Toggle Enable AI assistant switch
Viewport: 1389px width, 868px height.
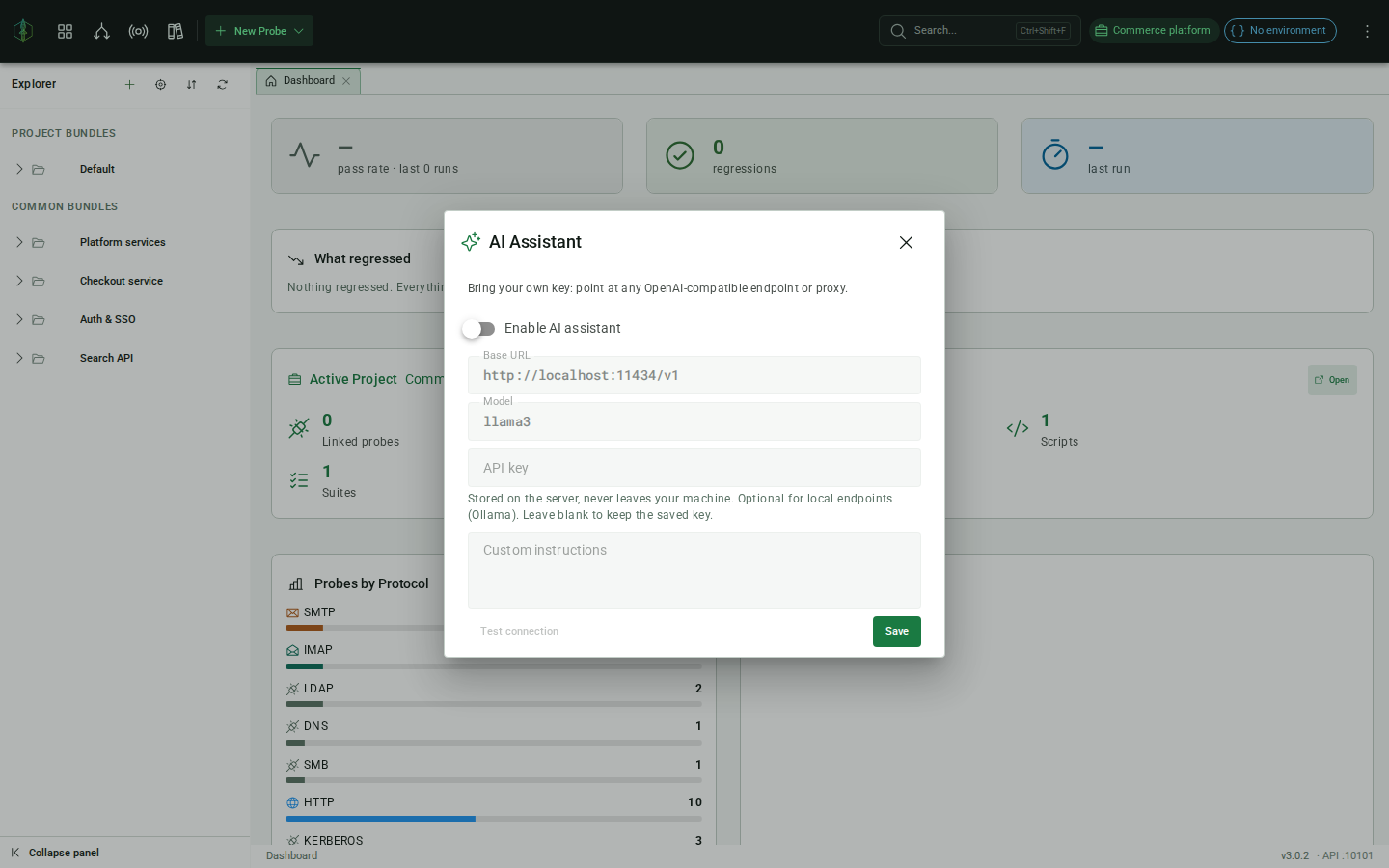[478, 329]
